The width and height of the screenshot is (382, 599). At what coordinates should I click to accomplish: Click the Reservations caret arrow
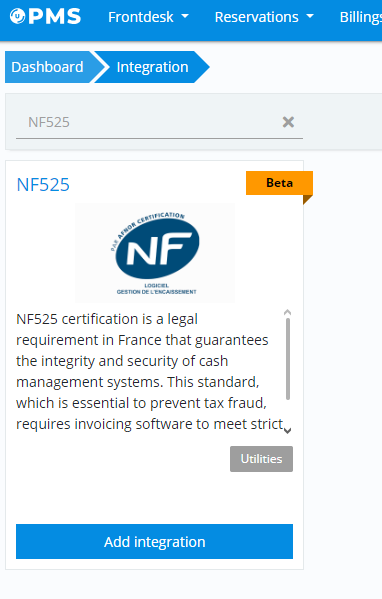click(310, 16)
